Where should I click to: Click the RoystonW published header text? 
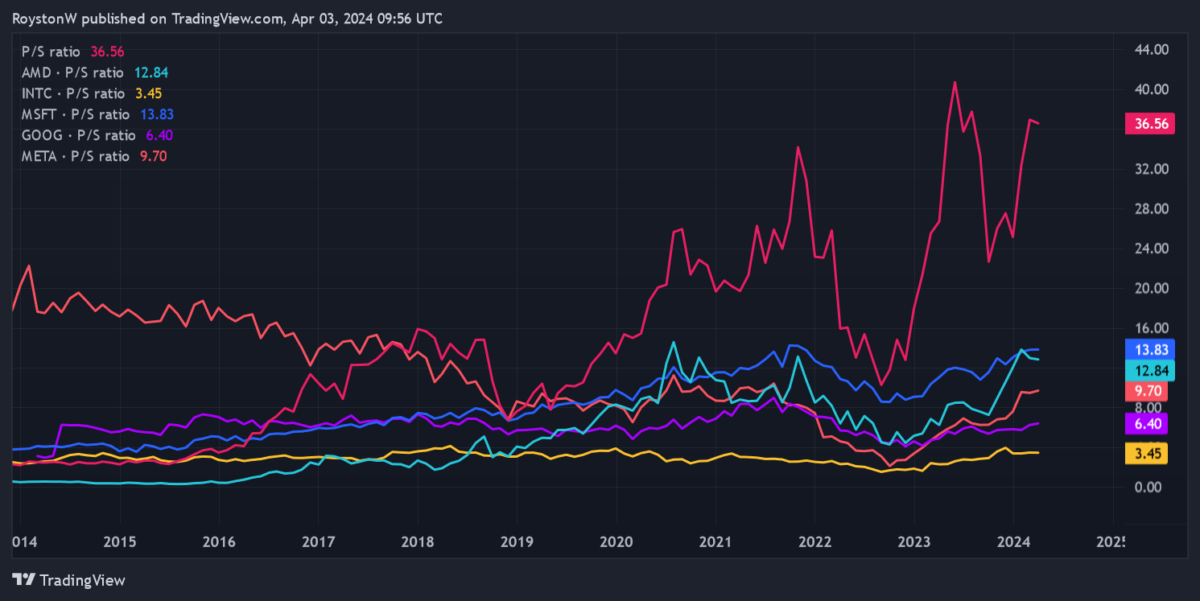(227, 19)
